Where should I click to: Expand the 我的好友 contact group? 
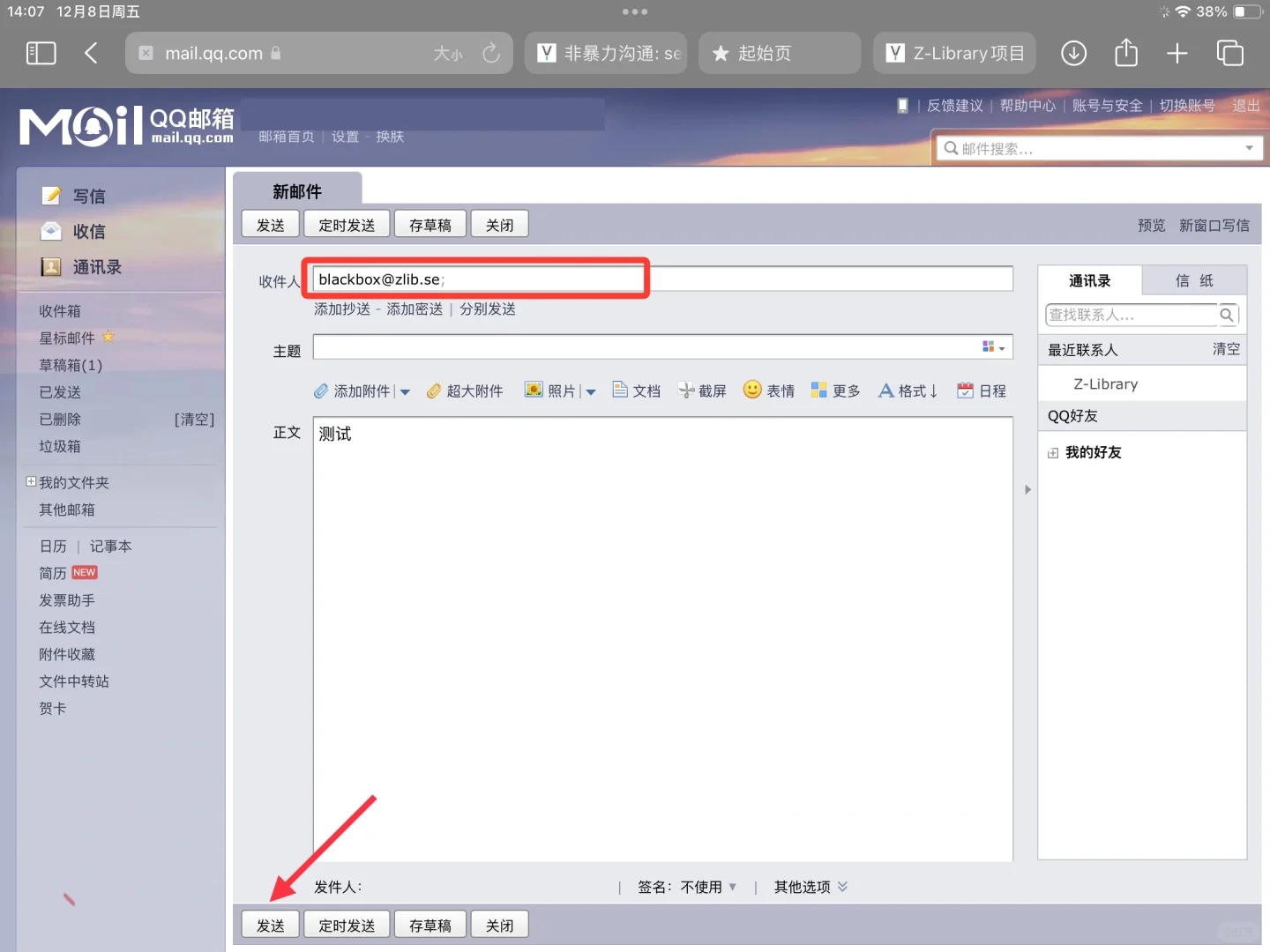pyautogui.click(x=1053, y=453)
